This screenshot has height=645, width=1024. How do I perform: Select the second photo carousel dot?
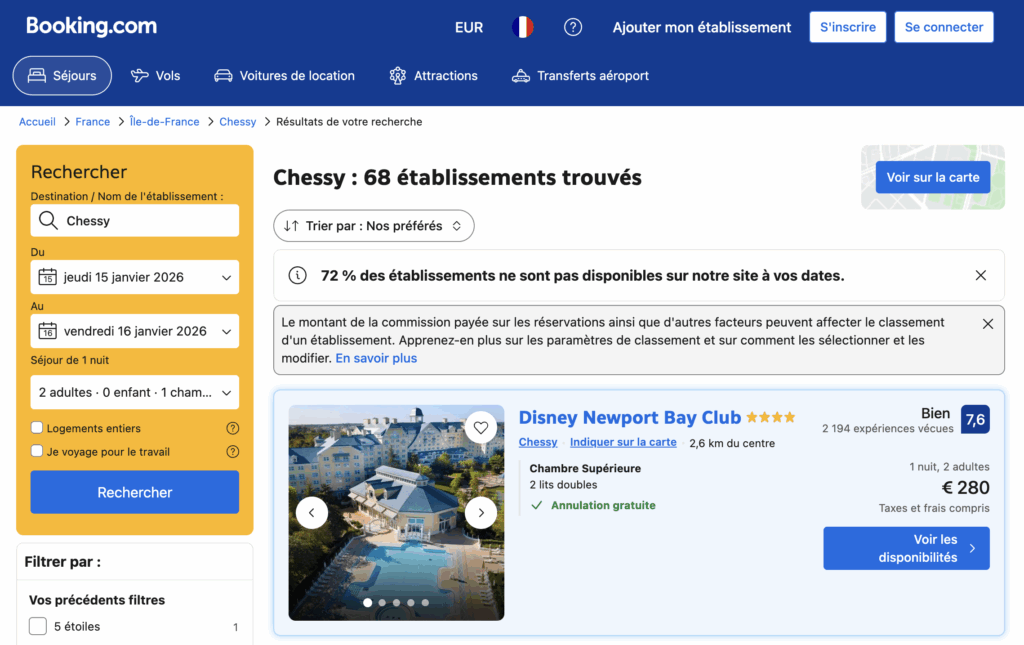point(382,603)
